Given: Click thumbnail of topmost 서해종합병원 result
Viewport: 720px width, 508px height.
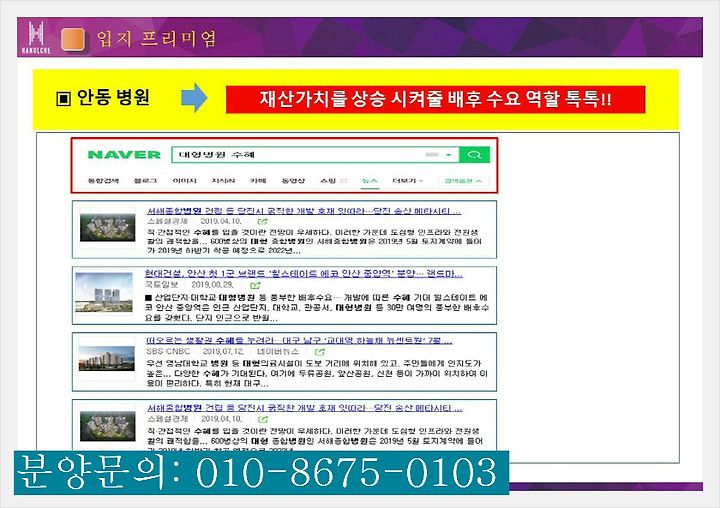Looking at the screenshot, I should tap(107, 228).
